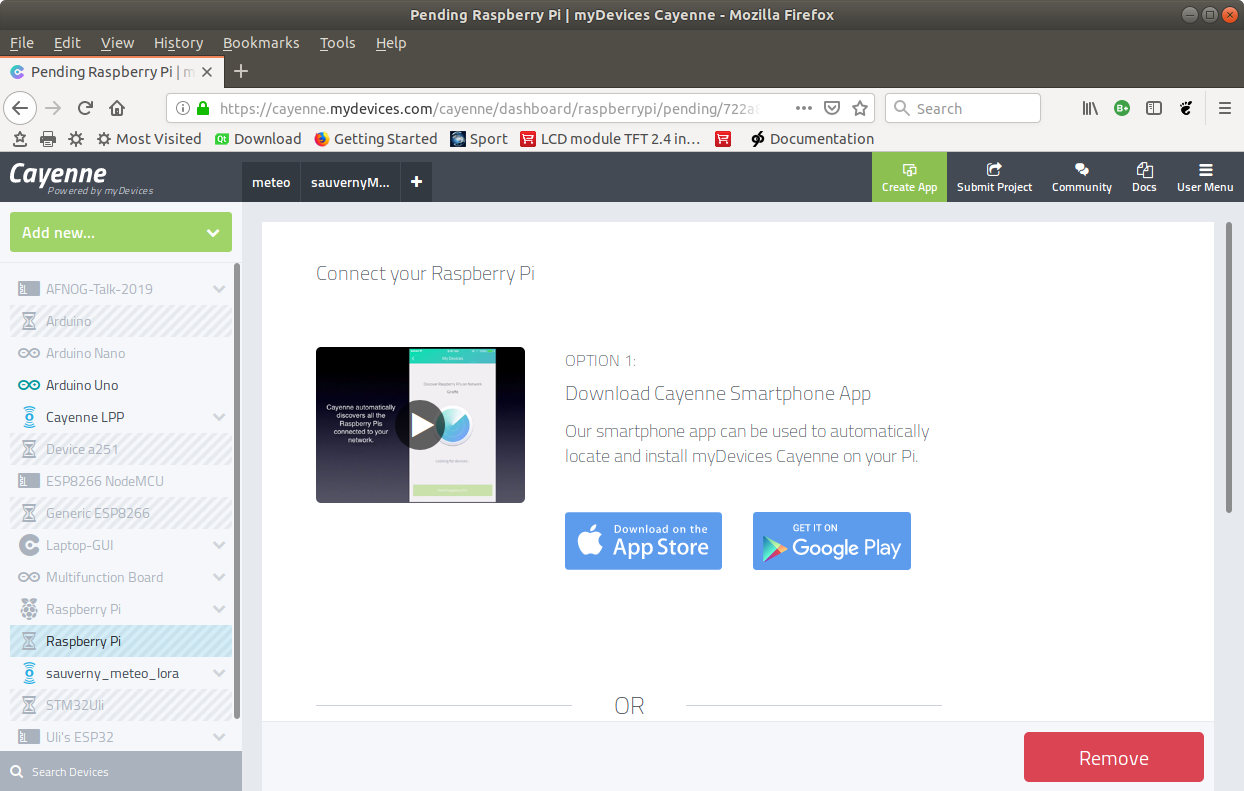Click the Create App icon button
The height and width of the screenshot is (791, 1244).
[909, 177]
